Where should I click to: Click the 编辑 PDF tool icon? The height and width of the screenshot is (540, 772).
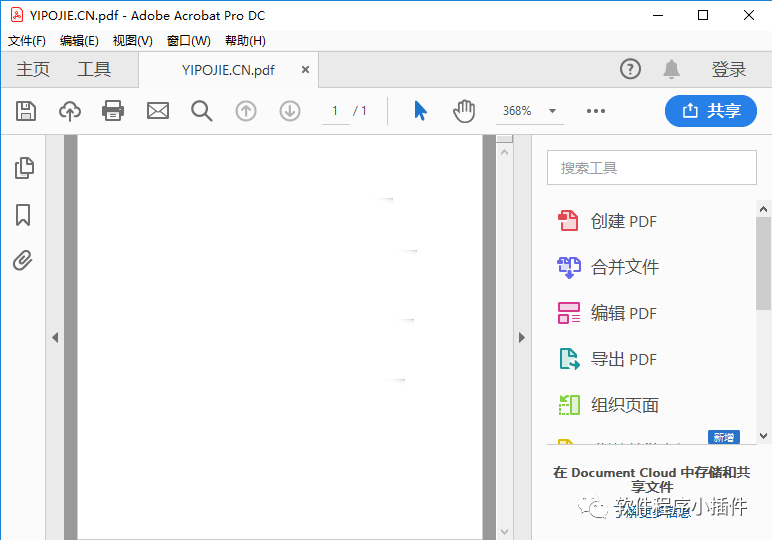569,313
